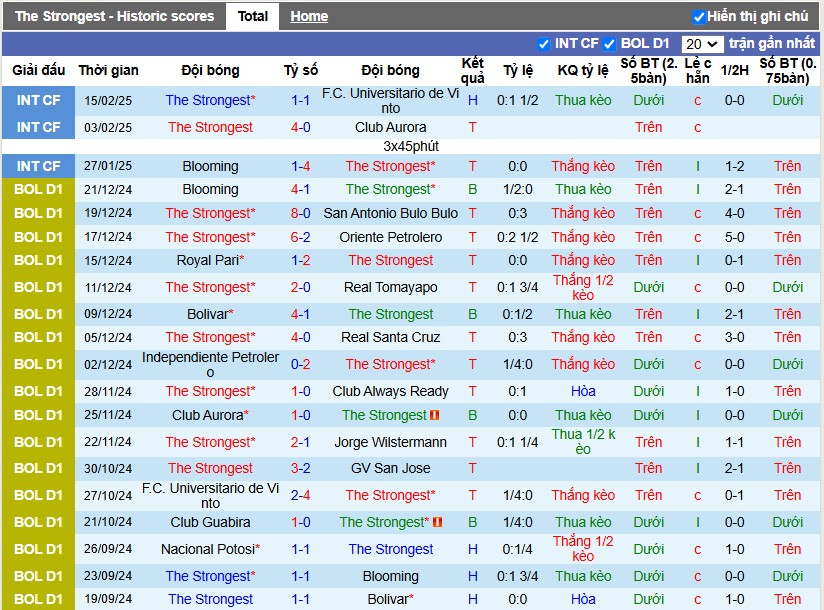Click the Kết quả column header

(x=472, y=70)
